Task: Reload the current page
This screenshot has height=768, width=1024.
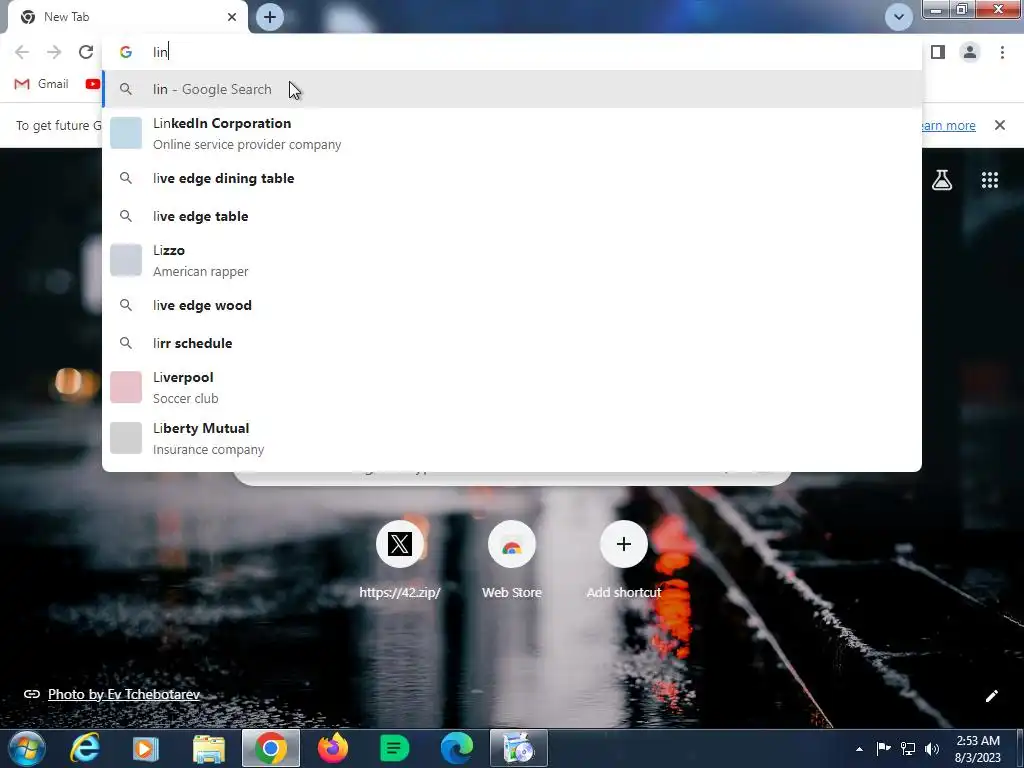Action: 86,52
